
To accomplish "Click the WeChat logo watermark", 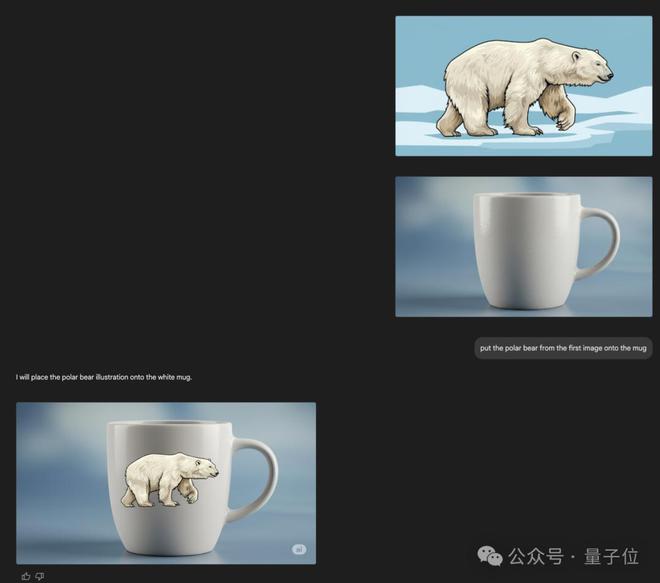I will click(x=490, y=556).
